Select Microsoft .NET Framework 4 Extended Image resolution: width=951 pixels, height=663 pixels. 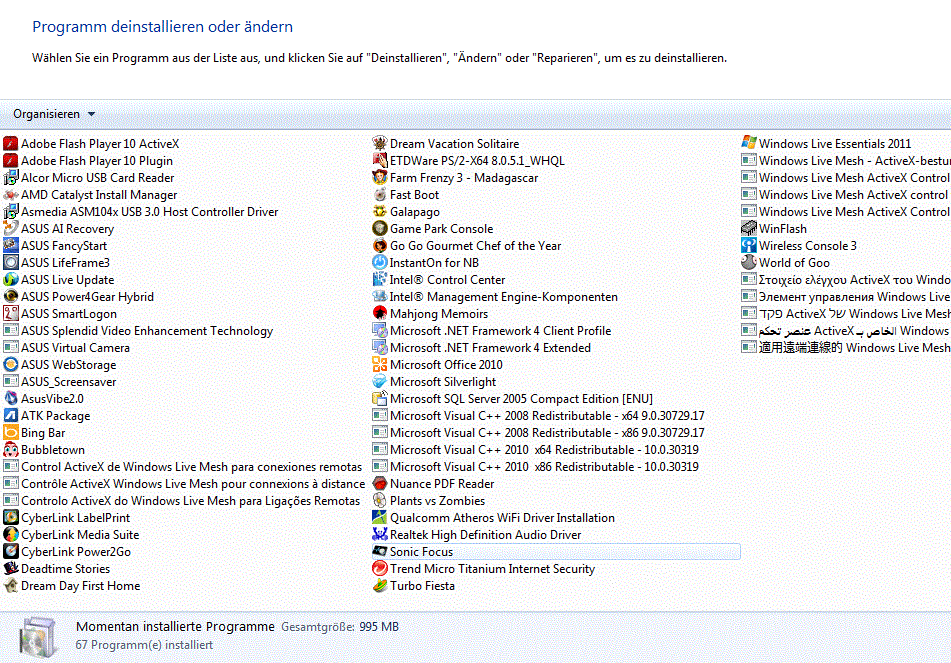click(482, 348)
